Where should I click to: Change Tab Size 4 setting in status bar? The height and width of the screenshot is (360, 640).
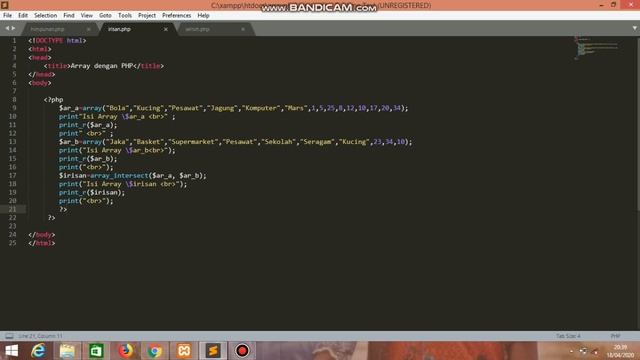(568, 336)
